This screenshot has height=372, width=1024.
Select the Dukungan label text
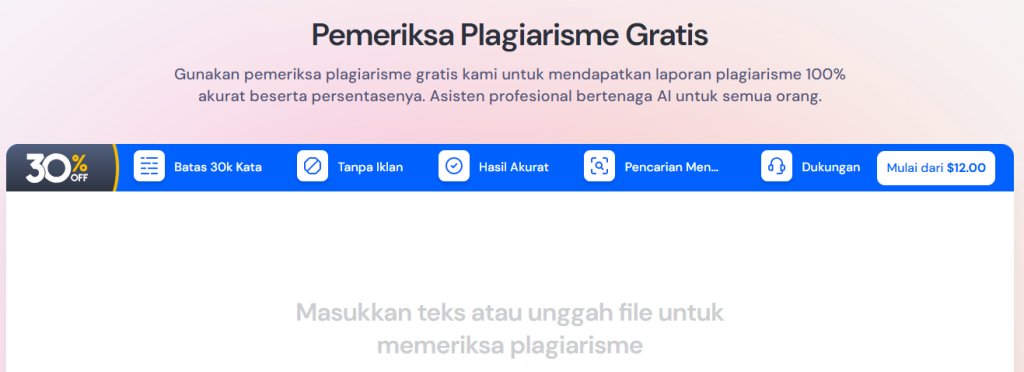click(x=831, y=167)
